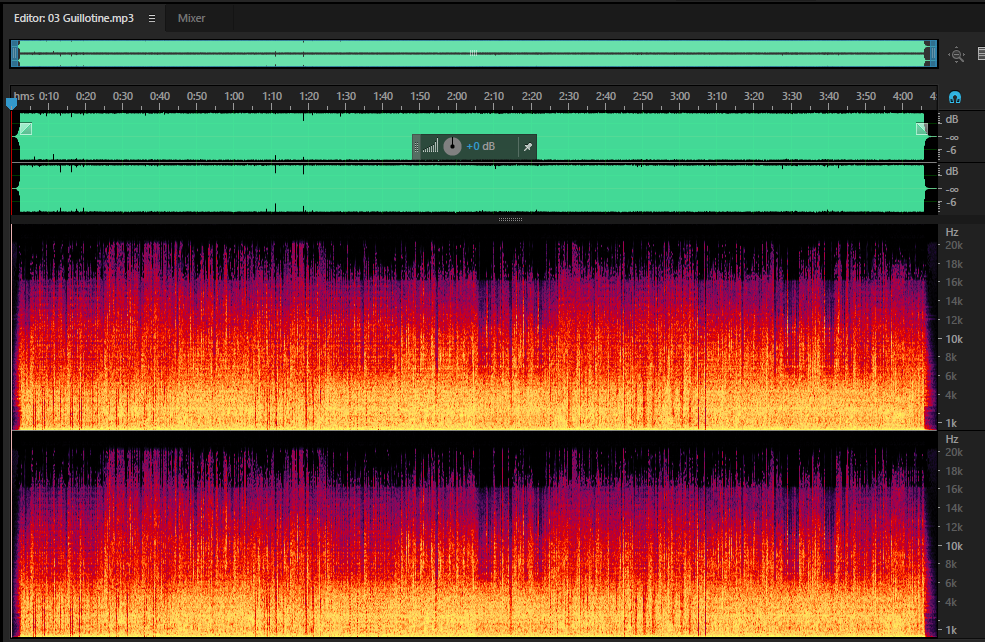Click the volume bars icon in the gain HUD
This screenshot has width=985, height=642.
pyautogui.click(x=430, y=147)
